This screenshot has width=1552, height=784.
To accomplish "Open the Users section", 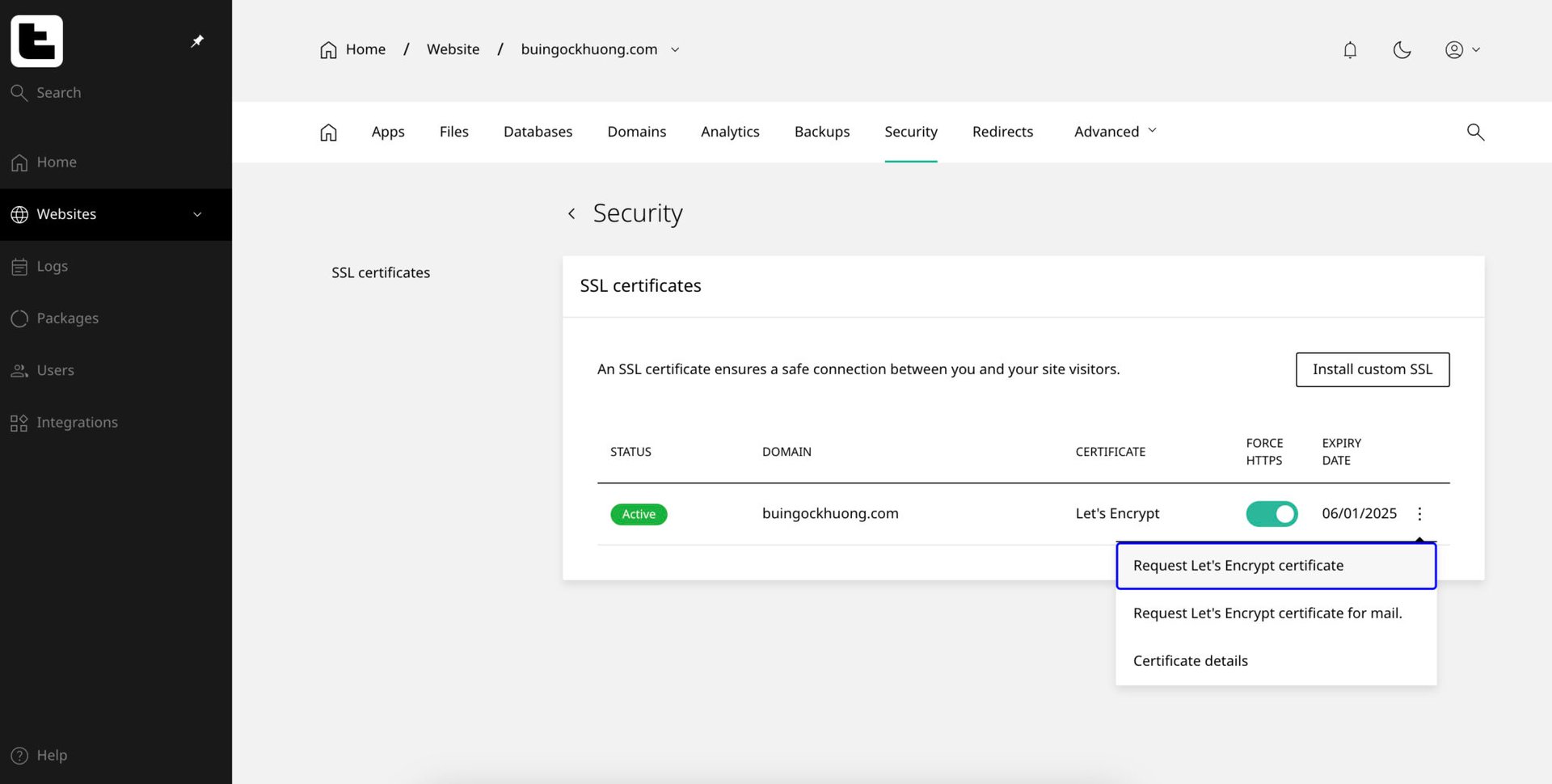I will 55,370.
